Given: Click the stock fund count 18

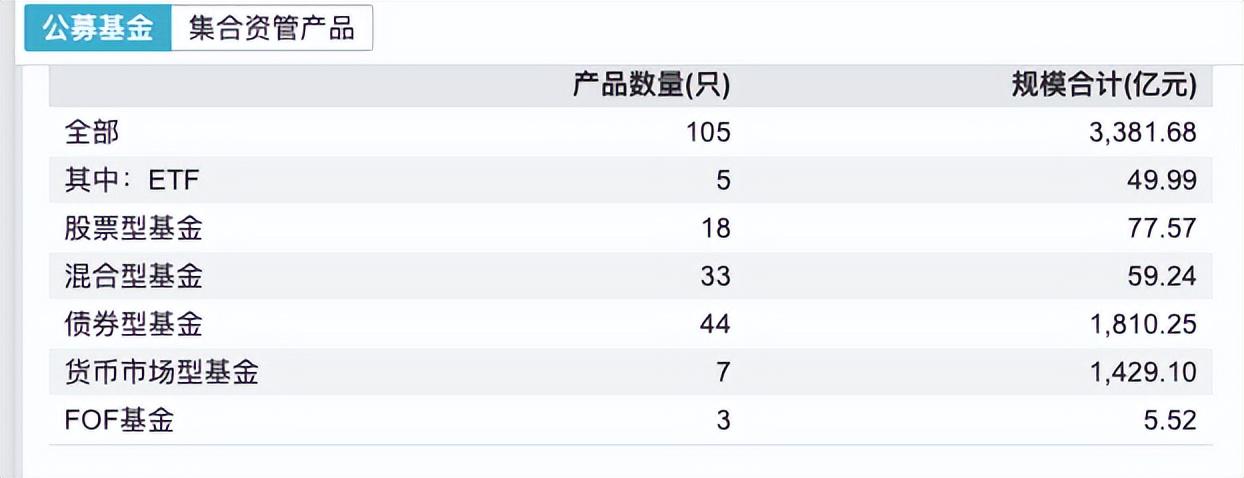Looking at the screenshot, I should (x=716, y=228).
